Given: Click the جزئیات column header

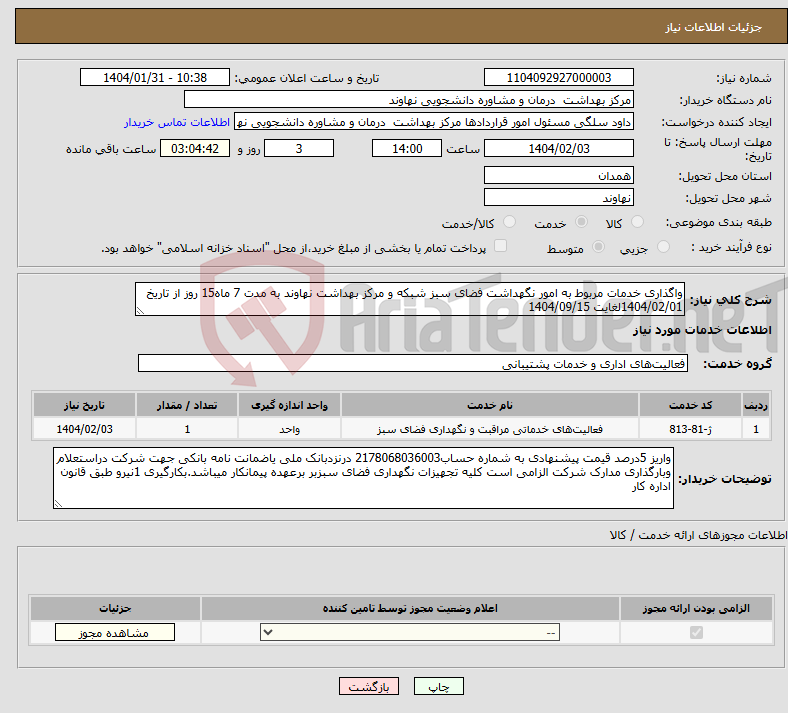Looking at the screenshot, I should (115, 608).
